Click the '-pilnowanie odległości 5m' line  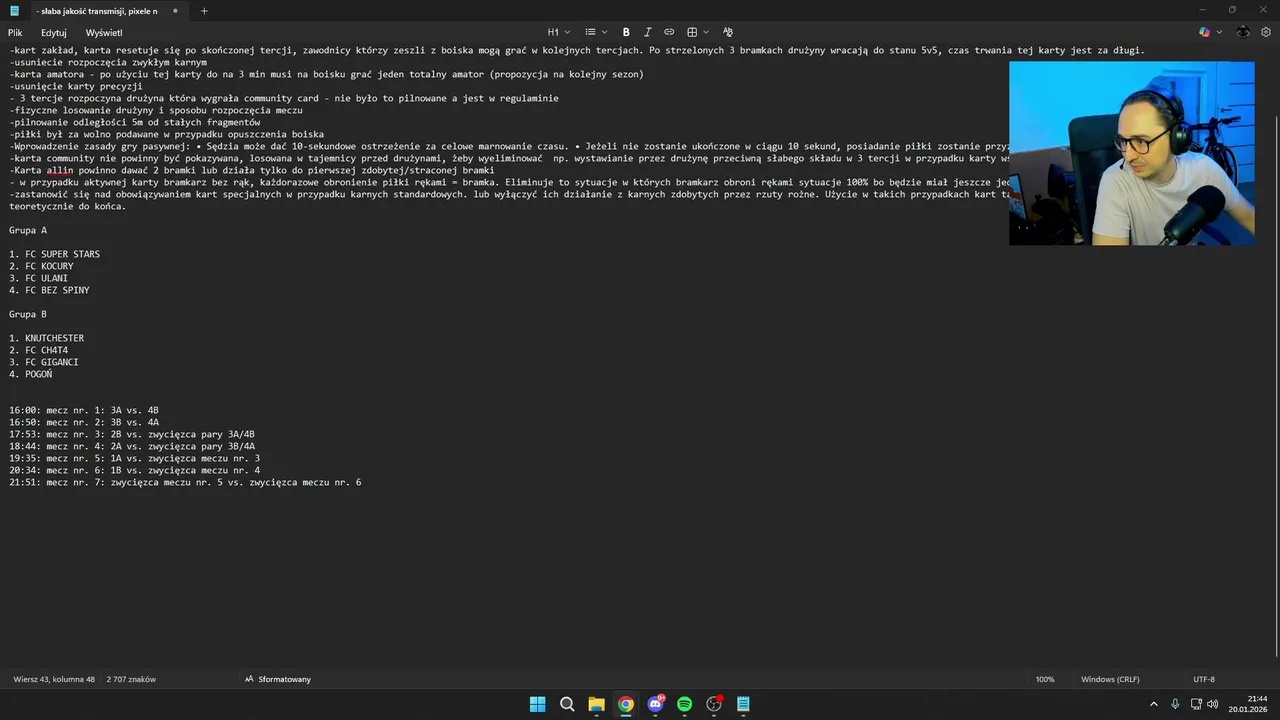point(135,122)
